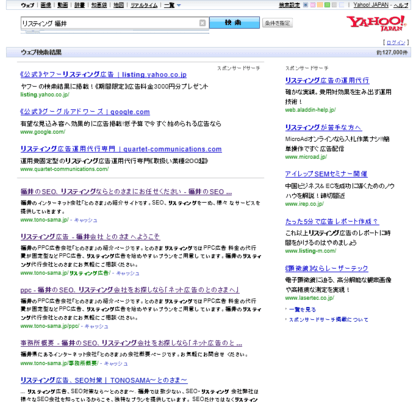Screen dimensions: 416x409
Task: Open the 一覧を見る link
Action: tap(302, 309)
